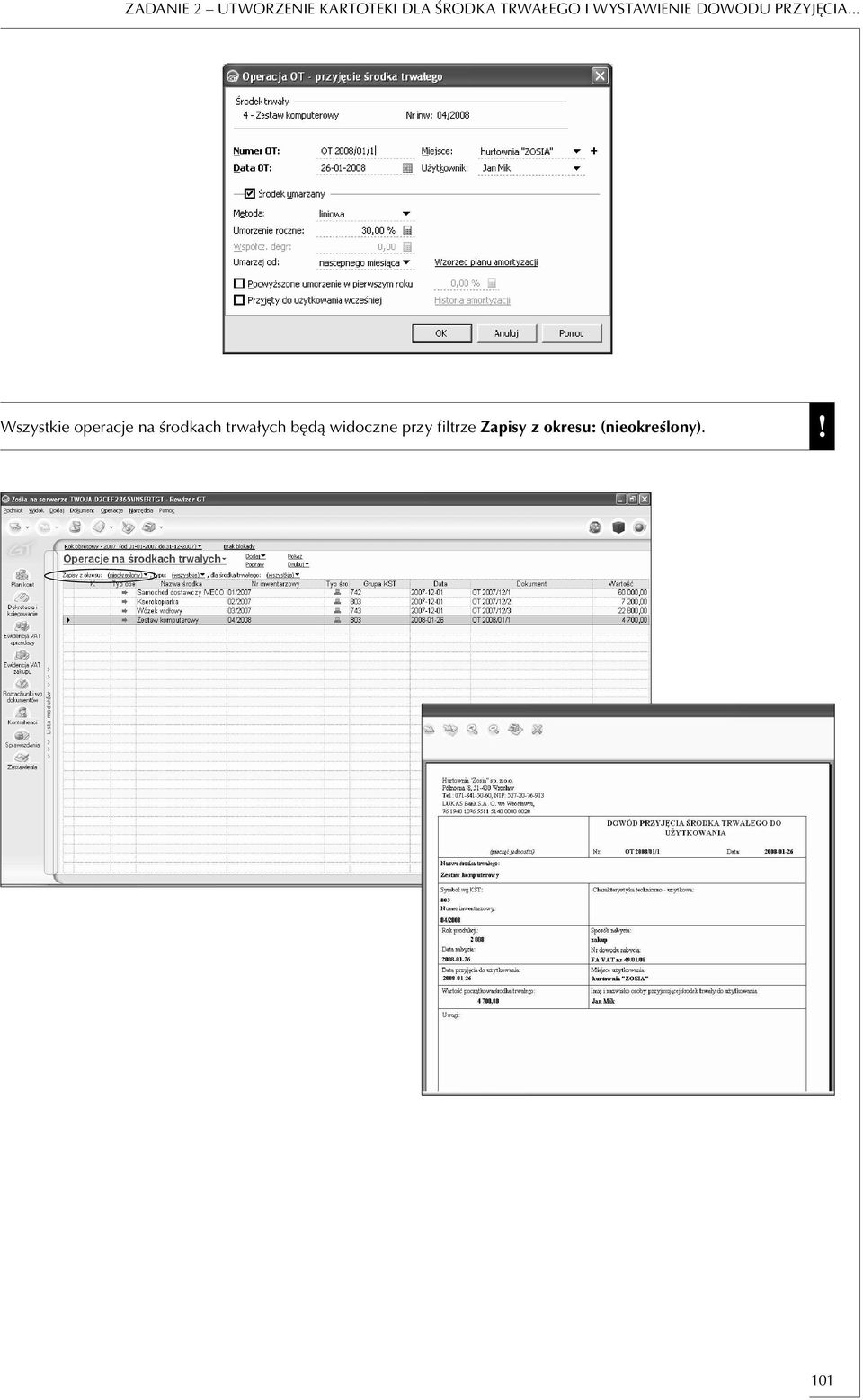The image size is (863, 1400).
Task: Select the Wózek widłowy row
Action: click(356, 611)
